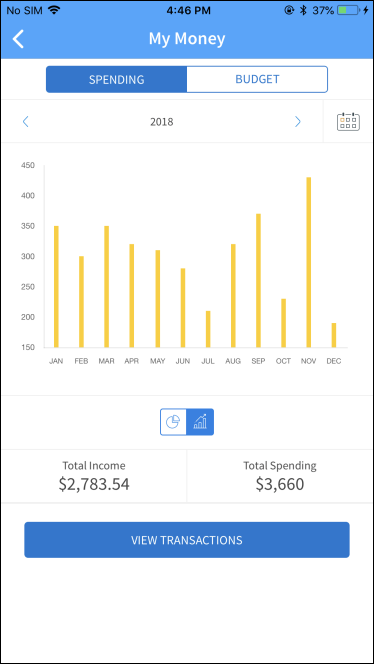
Task: Go to previous year with left chevron
Action: [25, 122]
